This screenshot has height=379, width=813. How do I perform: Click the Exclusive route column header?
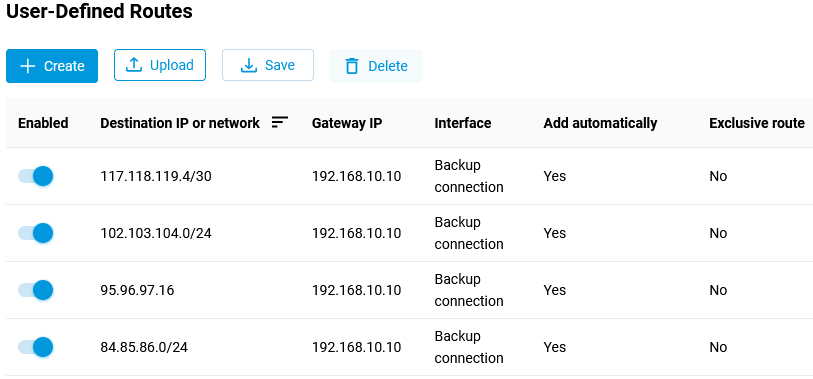[757, 123]
